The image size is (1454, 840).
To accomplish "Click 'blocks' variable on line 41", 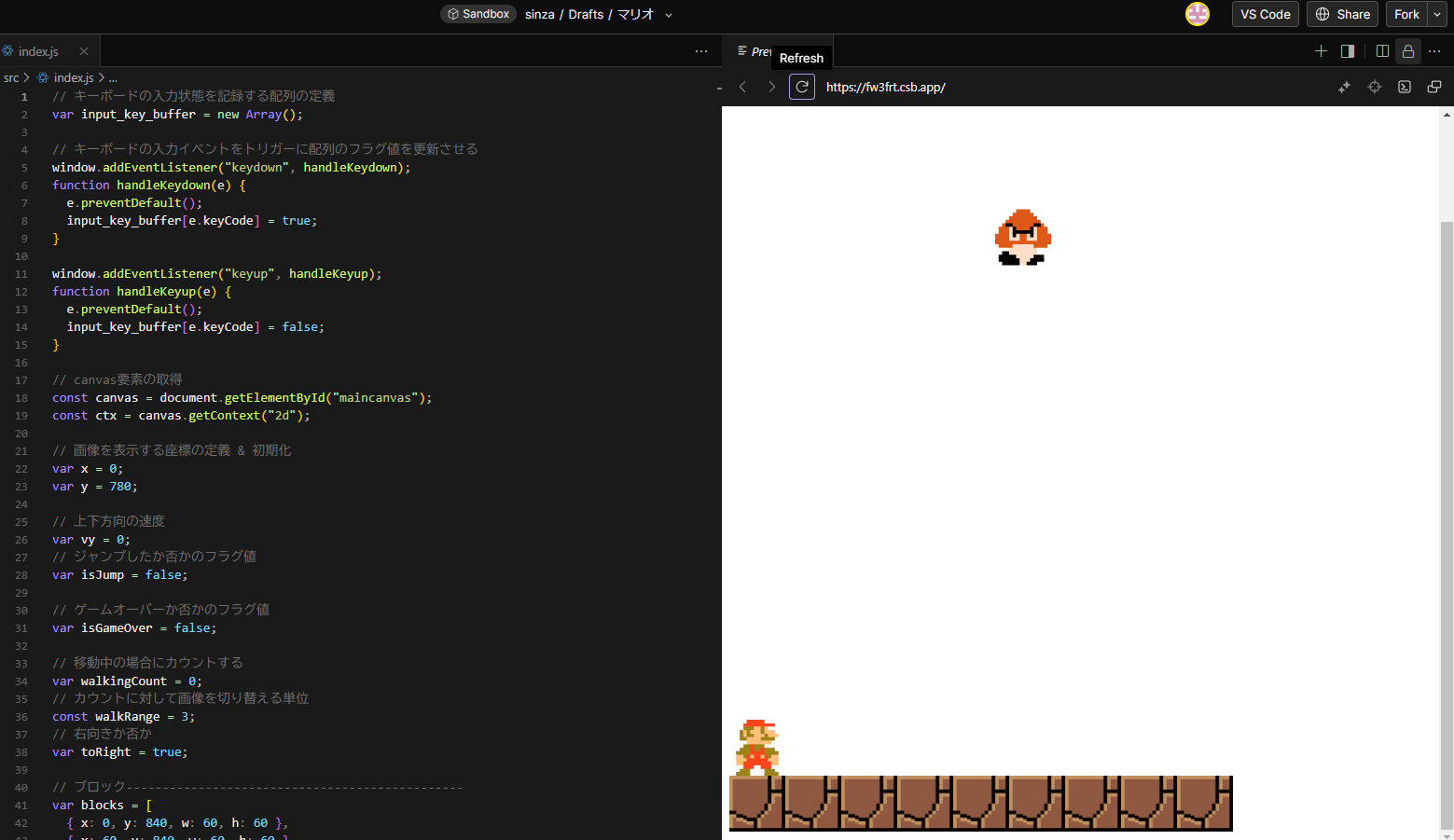I will [103, 806].
